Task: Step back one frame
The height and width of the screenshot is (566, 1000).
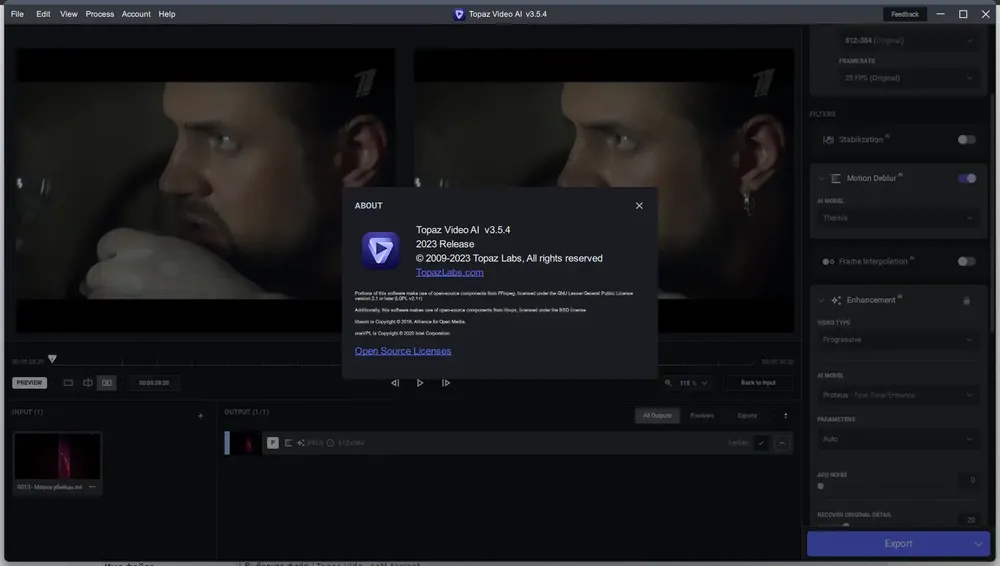Action: point(395,383)
